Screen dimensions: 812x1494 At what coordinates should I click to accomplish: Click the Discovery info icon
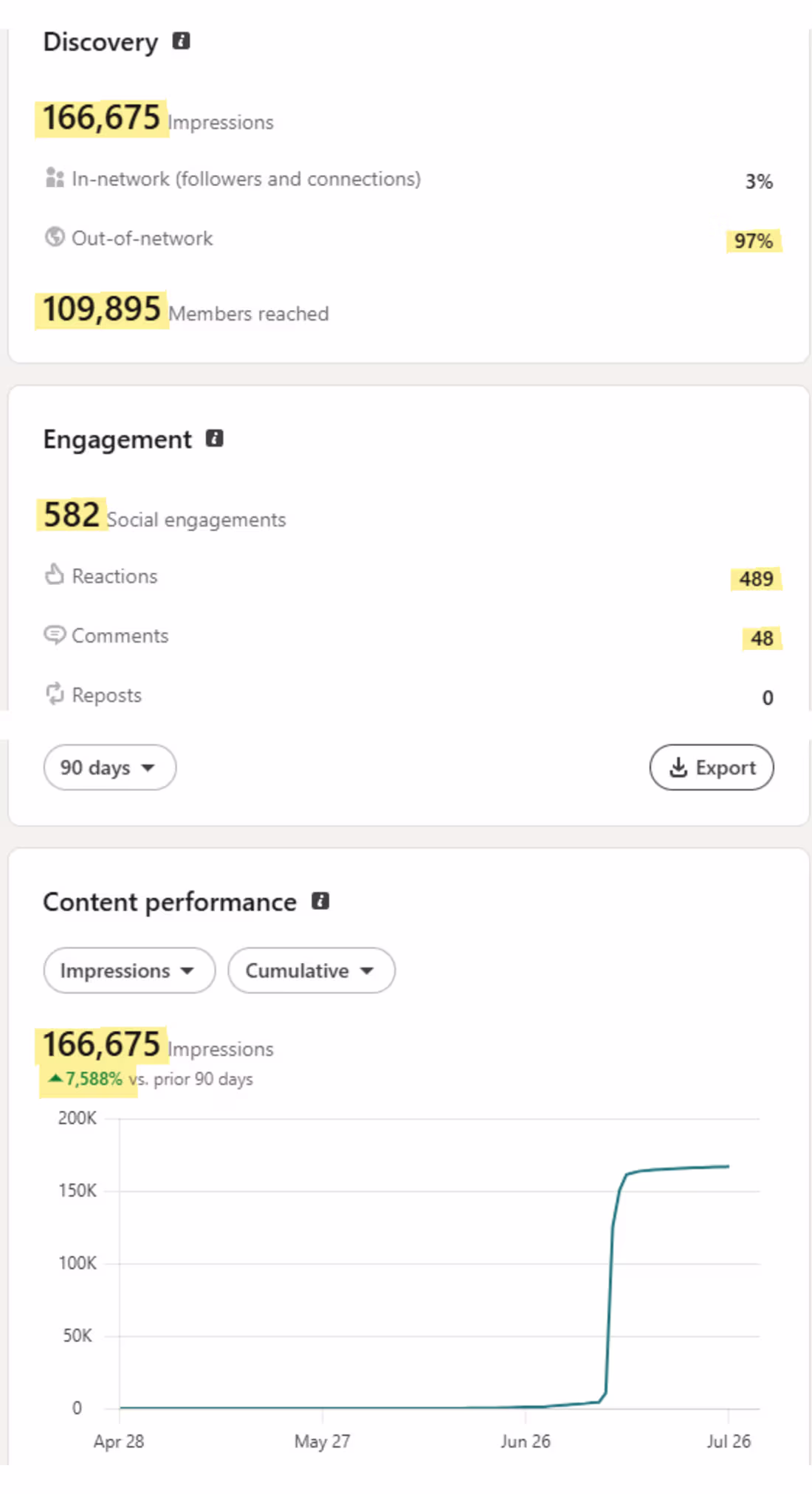coord(181,41)
